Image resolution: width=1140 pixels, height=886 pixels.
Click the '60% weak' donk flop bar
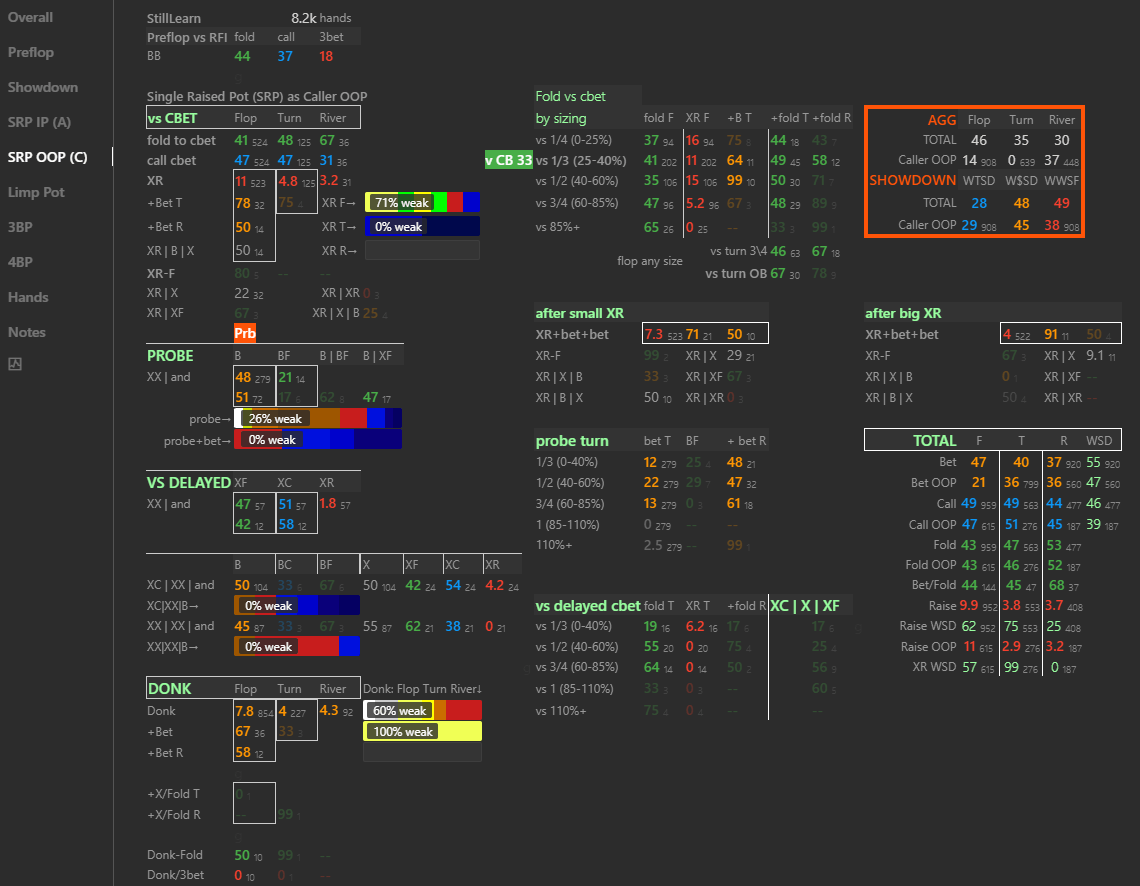(422, 710)
